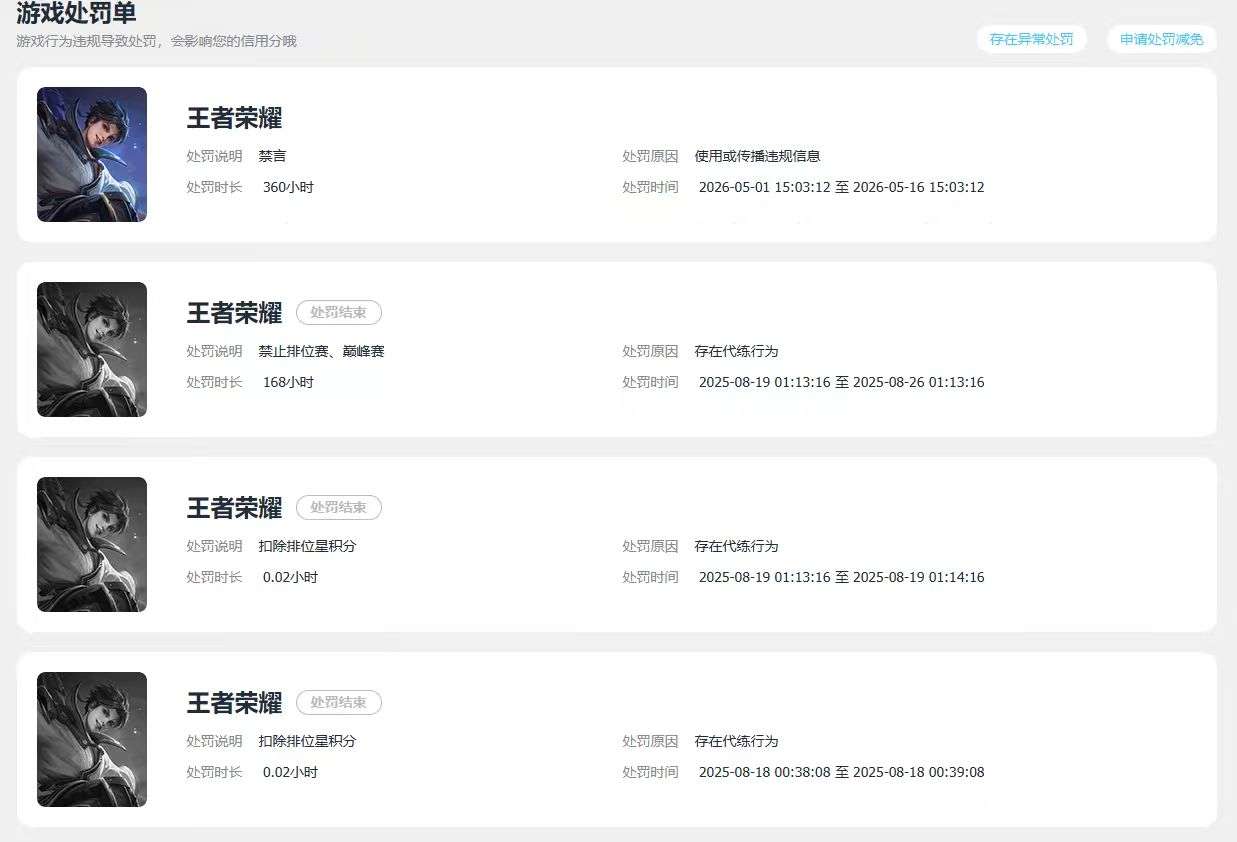Select the time range ending 2025-08-19 01:14:16
The width and height of the screenshot is (1237, 842).
(x=841, y=577)
